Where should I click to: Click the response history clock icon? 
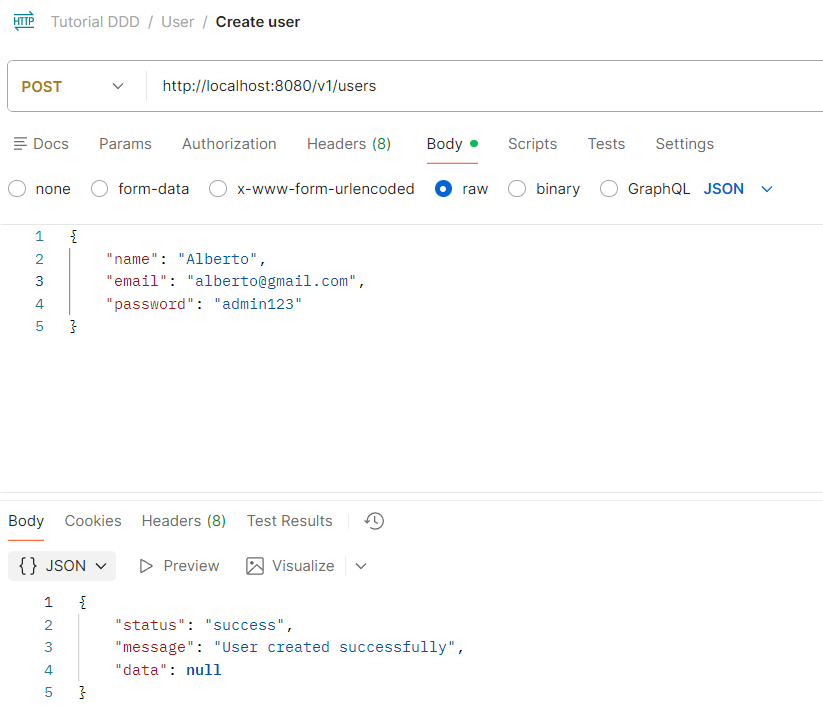click(374, 521)
